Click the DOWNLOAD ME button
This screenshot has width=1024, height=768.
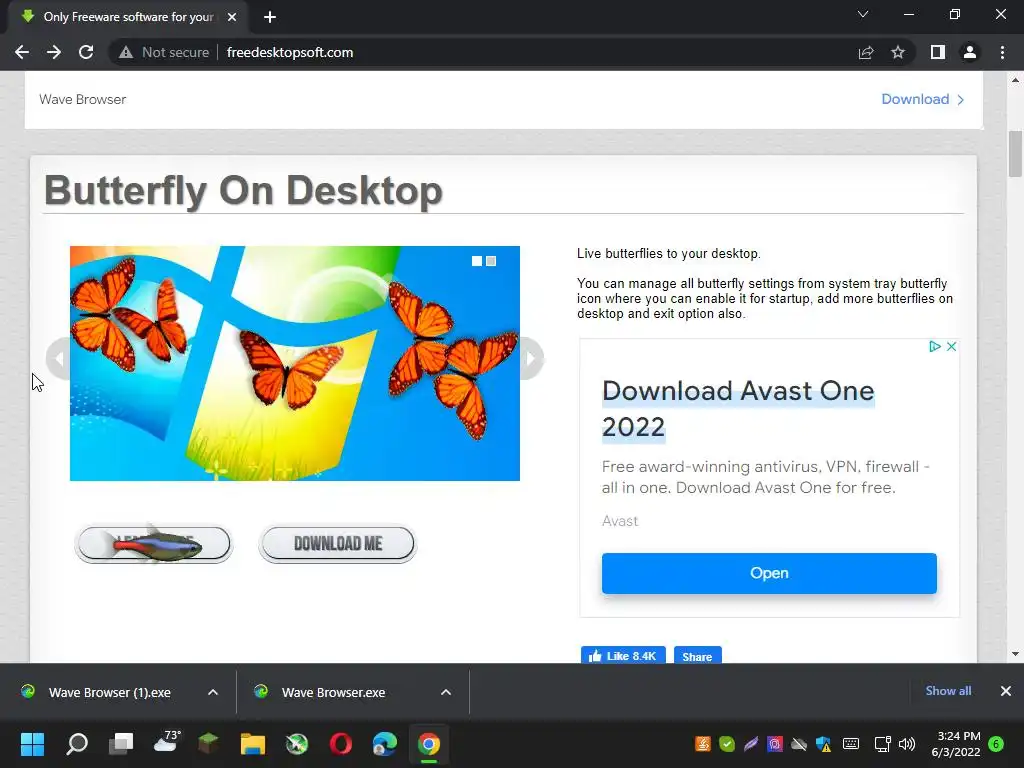(338, 543)
